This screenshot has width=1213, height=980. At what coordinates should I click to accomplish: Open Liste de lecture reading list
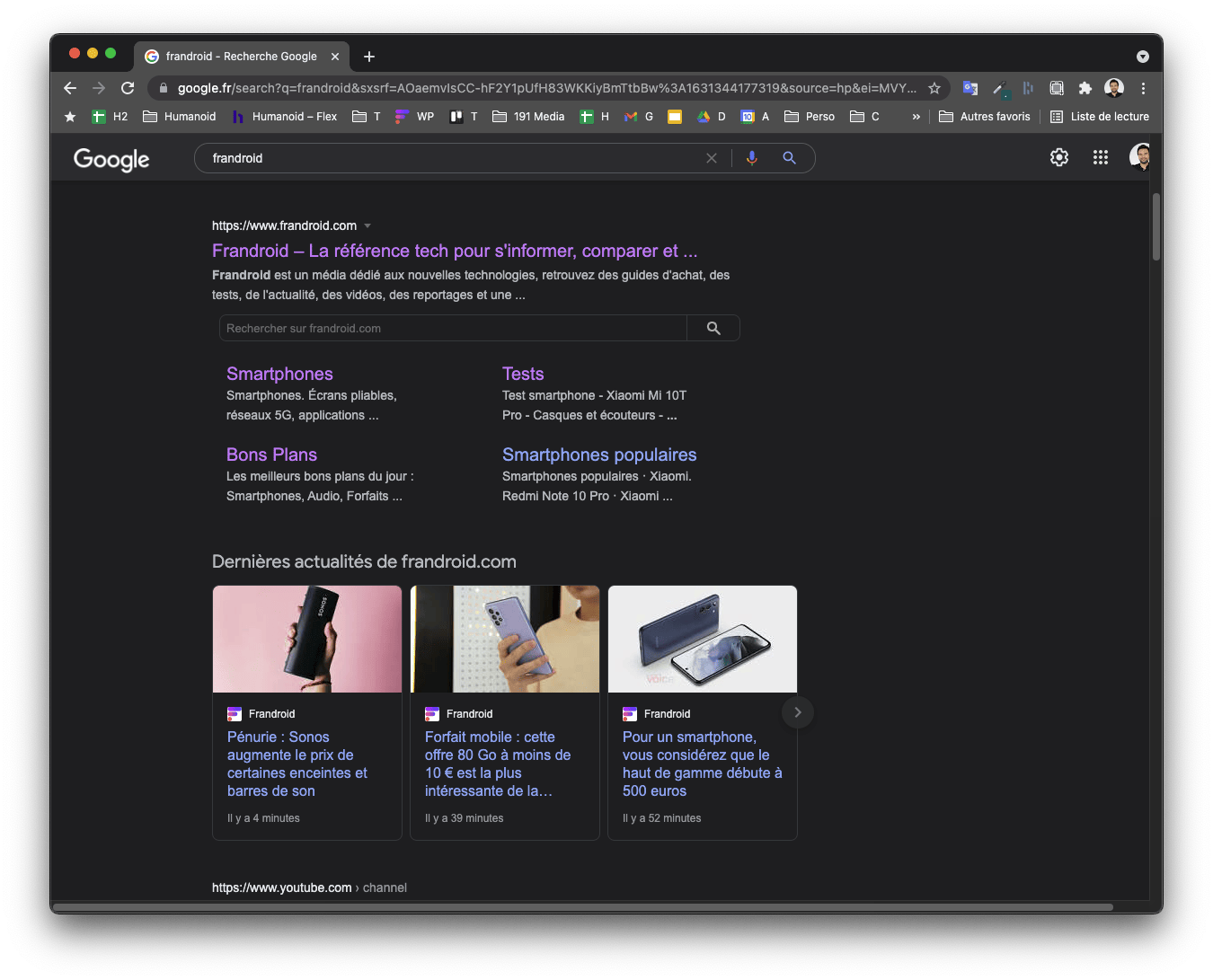point(1100,117)
